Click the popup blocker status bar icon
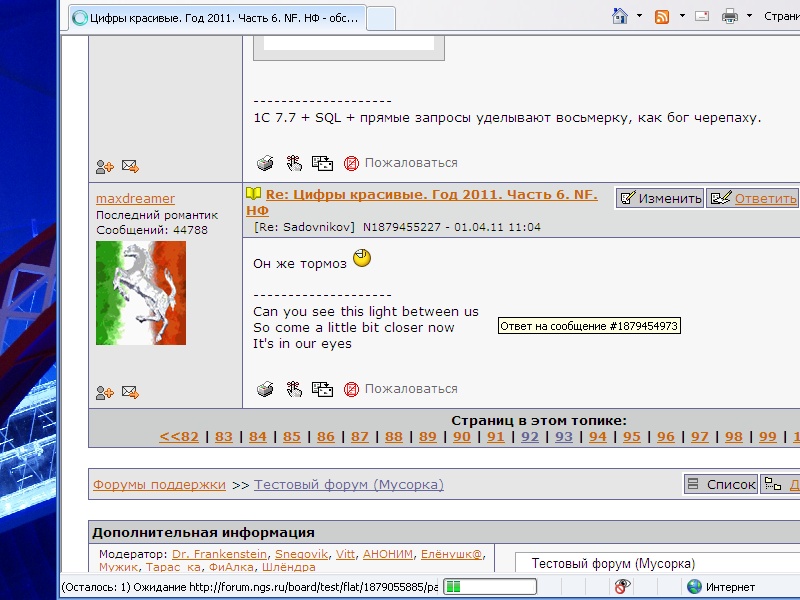This screenshot has width=800, height=600. pyautogui.click(x=622, y=587)
